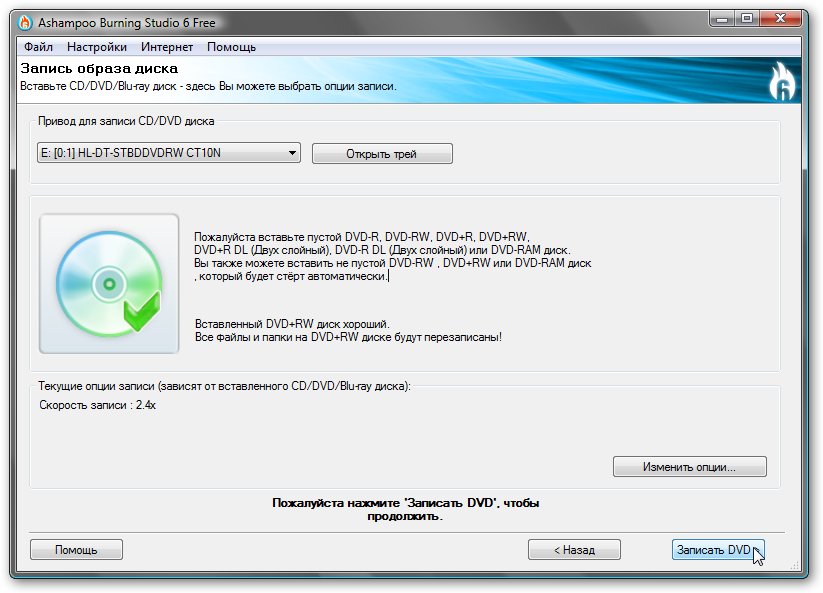
Task: Click the 'Пожалуйста нажмите Записать DVD' instruction text
Action: coord(405,509)
